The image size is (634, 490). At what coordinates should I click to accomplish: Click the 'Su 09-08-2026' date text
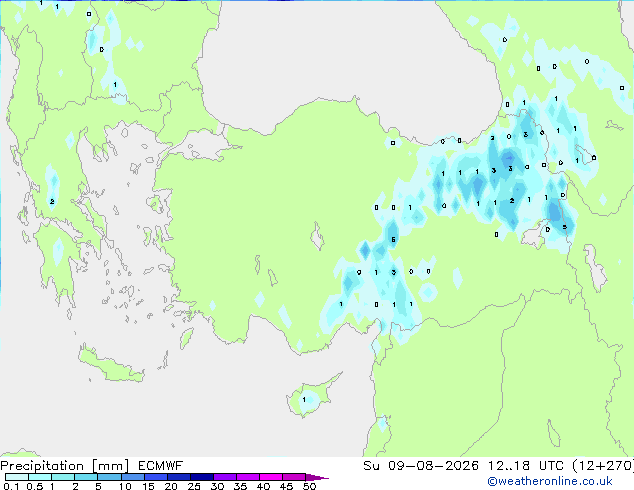pyautogui.click(x=421, y=466)
